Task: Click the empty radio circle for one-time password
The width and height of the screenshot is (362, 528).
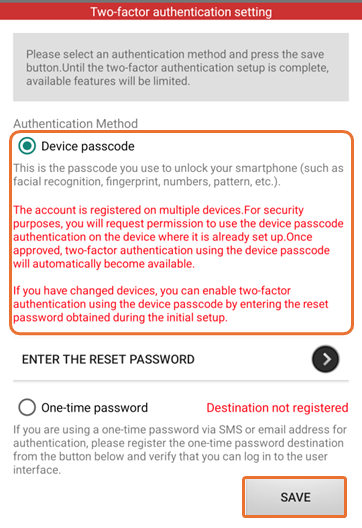Action: tap(27, 407)
